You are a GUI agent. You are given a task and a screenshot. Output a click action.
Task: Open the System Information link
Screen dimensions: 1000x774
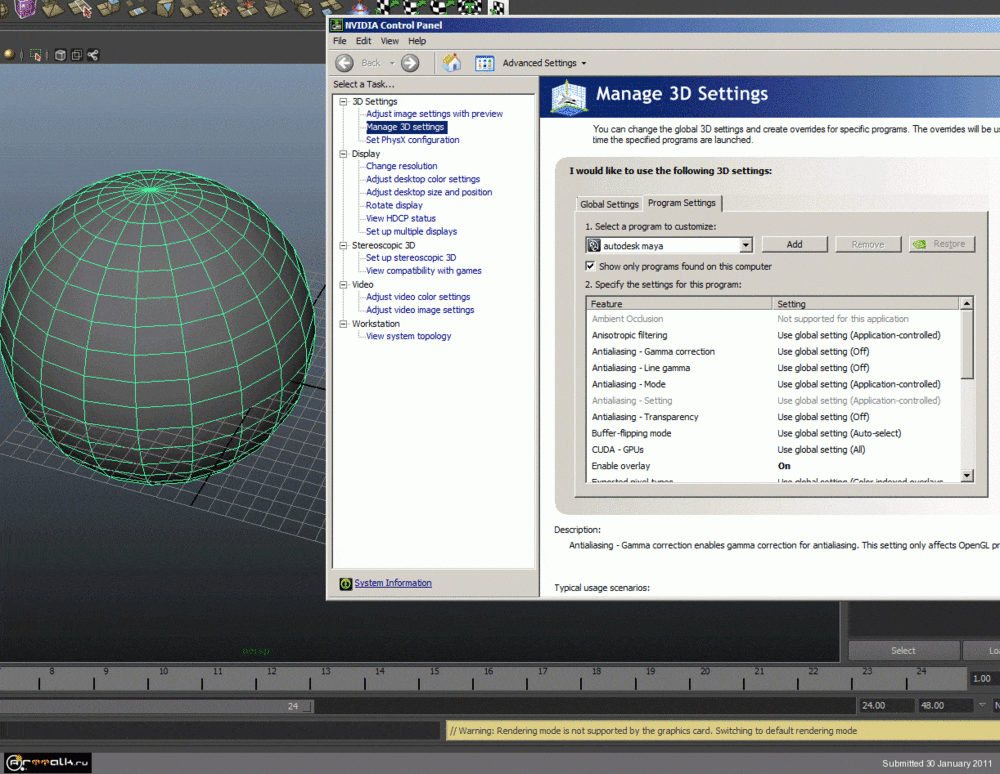(x=393, y=583)
